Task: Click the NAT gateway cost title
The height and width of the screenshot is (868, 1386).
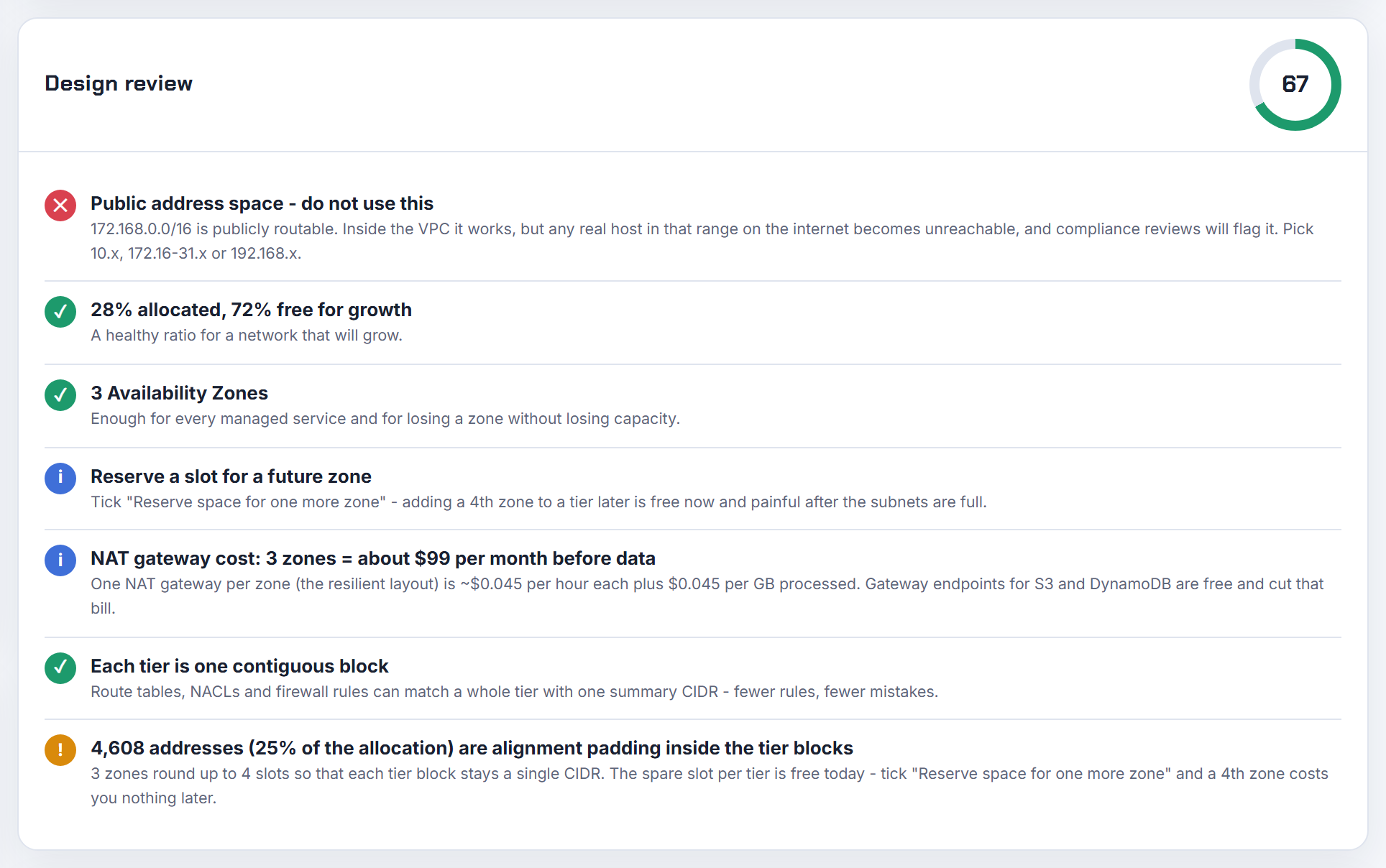Action: click(373, 558)
